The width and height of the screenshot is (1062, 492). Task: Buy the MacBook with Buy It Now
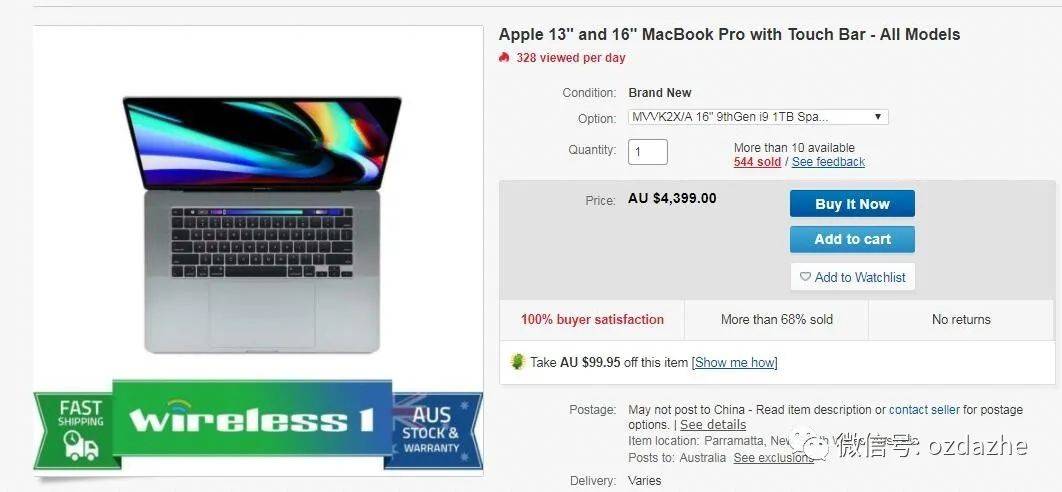coord(852,204)
